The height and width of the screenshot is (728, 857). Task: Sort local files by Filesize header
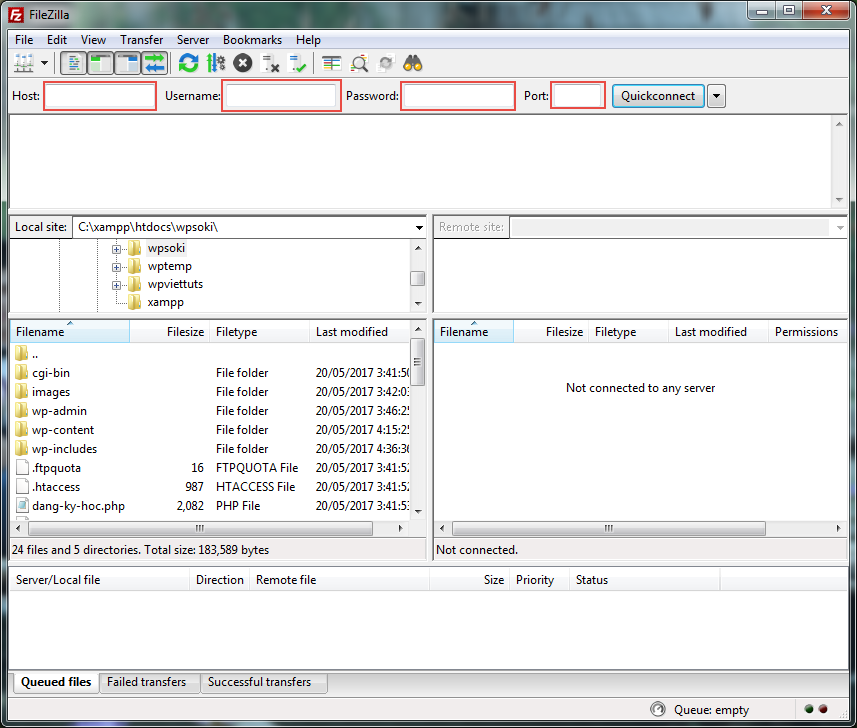(x=169, y=332)
